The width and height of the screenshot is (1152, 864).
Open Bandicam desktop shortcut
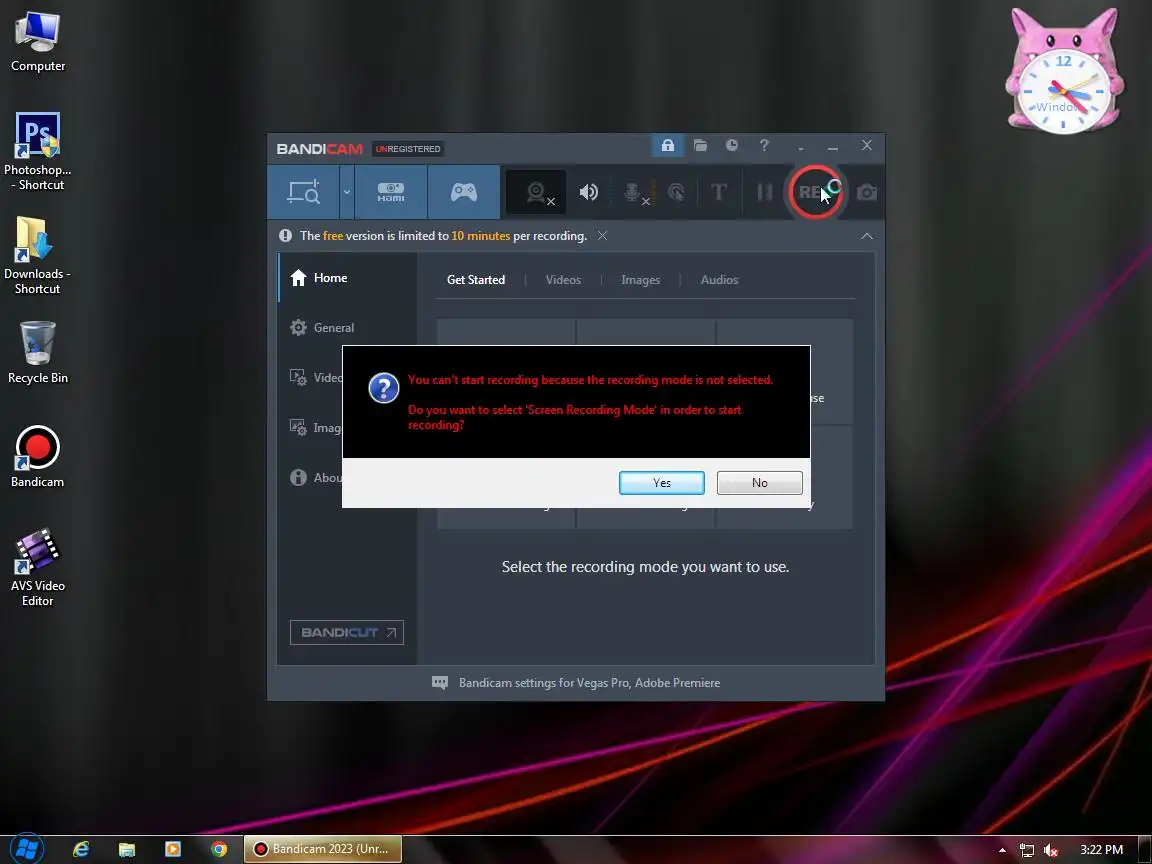click(37, 457)
